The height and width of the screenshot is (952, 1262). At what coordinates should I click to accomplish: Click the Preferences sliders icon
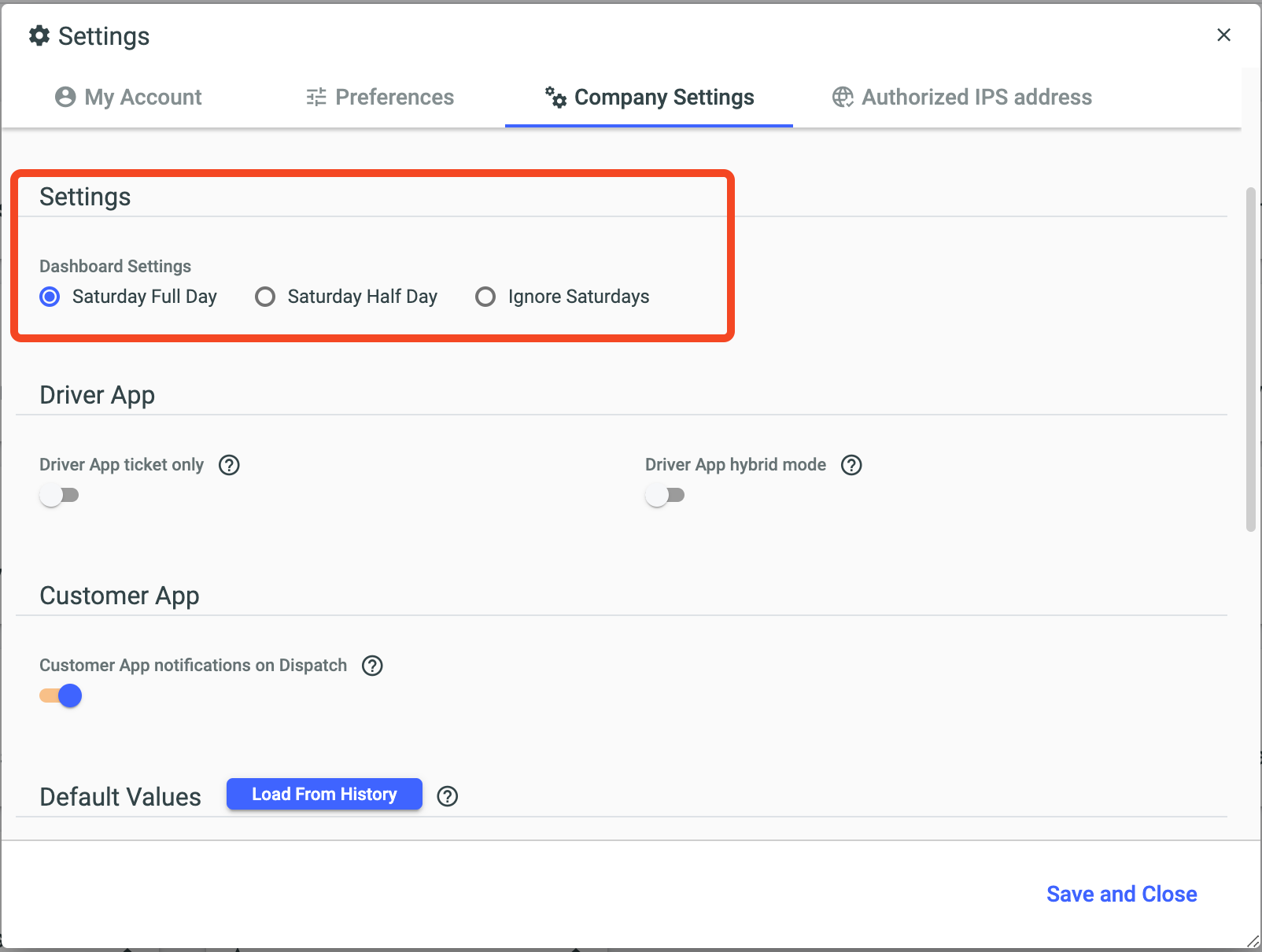point(316,97)
